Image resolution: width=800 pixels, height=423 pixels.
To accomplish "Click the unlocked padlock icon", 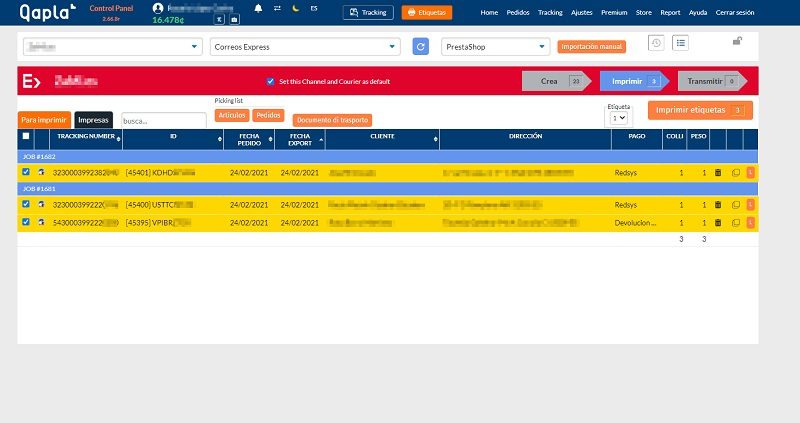I will (737, 41).
